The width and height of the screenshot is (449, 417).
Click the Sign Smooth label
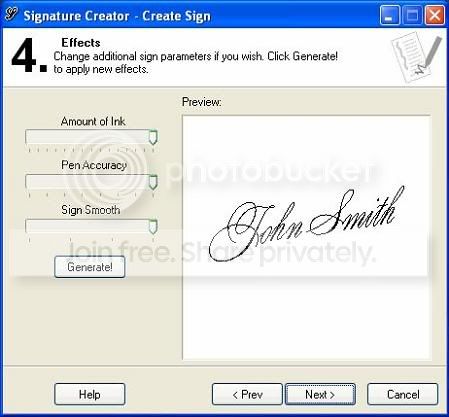pyautogui.click(x=91, y=210)
